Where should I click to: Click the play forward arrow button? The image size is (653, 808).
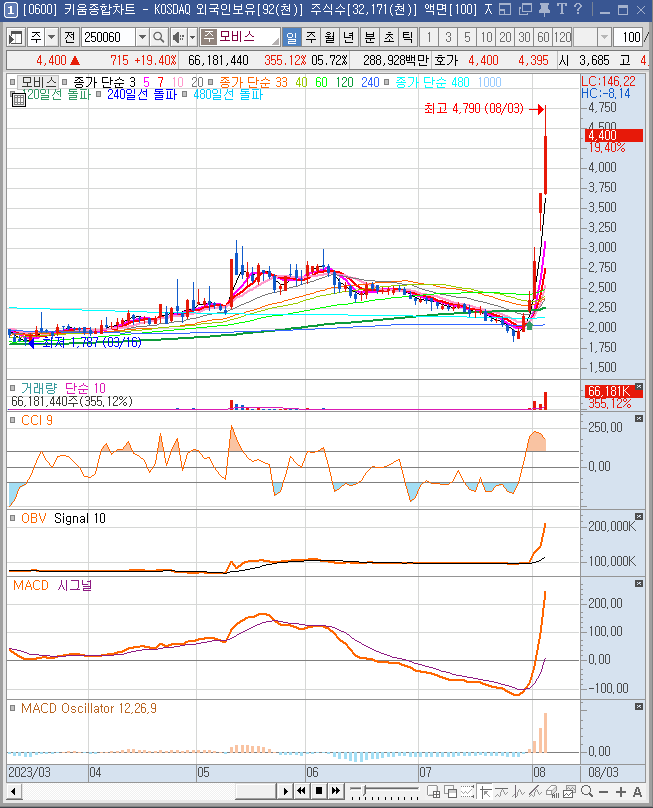point(285,791)
